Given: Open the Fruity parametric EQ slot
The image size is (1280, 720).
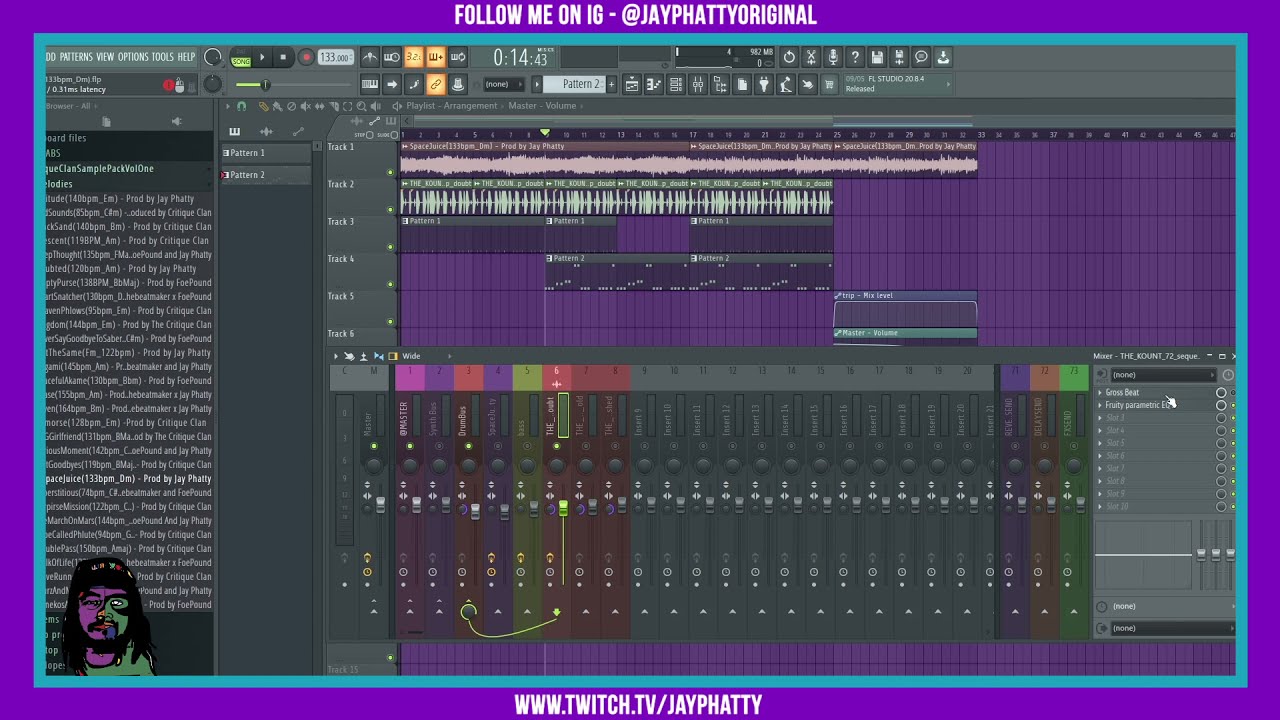Looking at the screenshot, I should pos(1139,405).
